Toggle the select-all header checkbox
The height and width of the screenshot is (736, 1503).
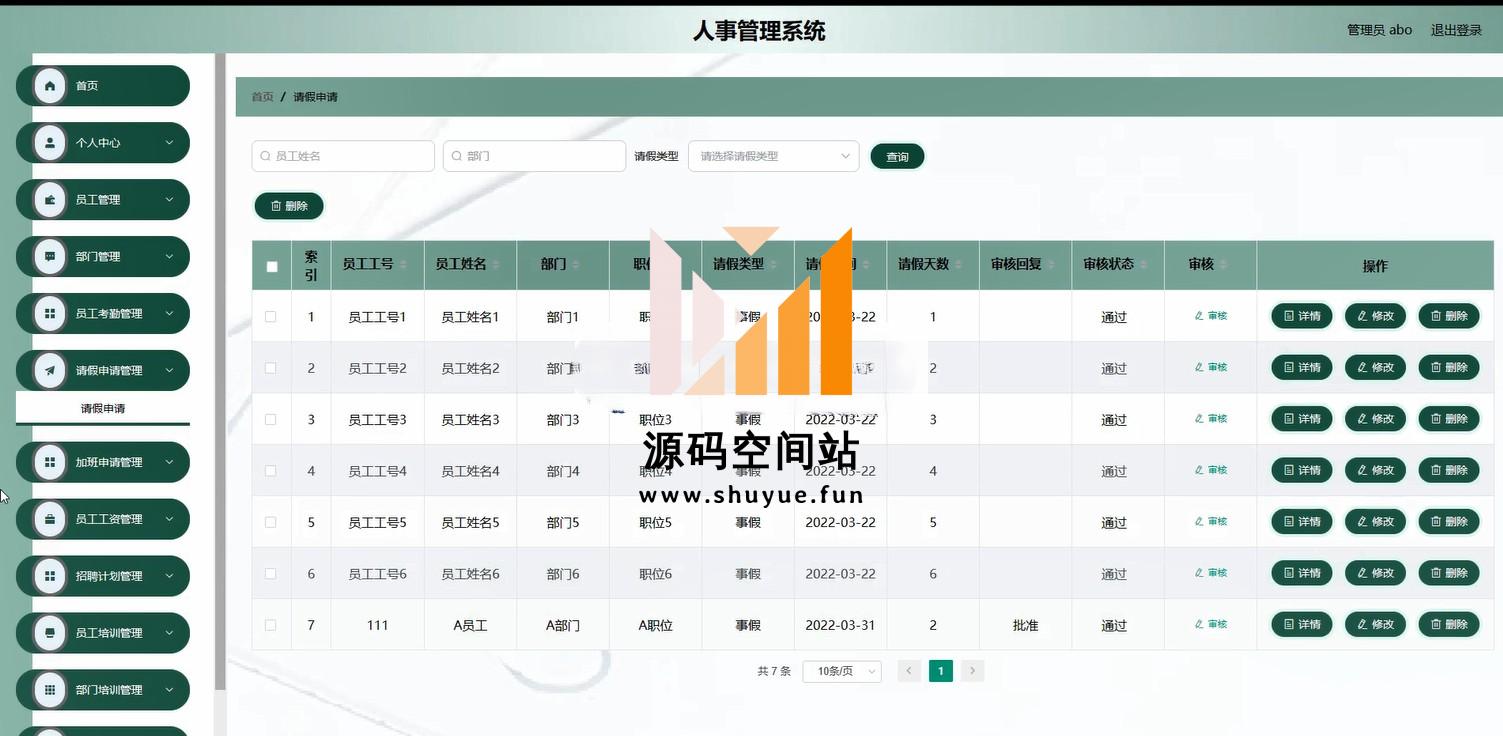tap(272, 266)
